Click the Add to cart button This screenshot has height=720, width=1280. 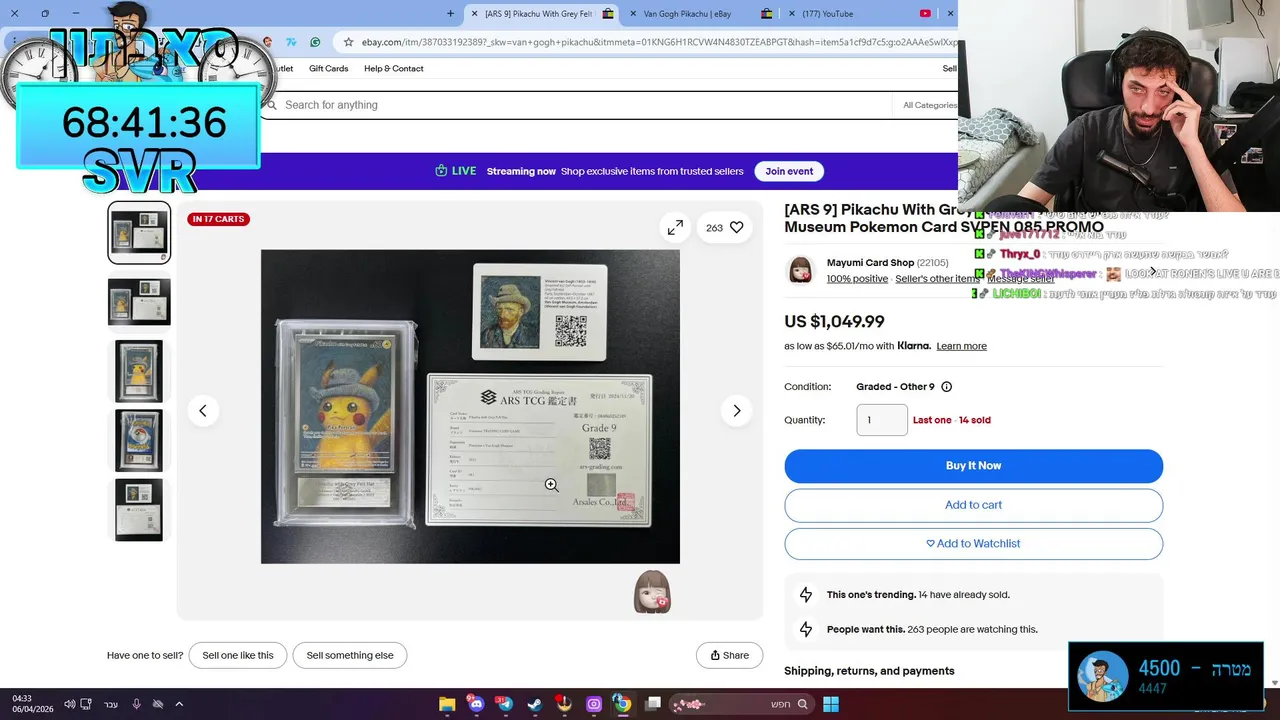(x=973, y=505)
